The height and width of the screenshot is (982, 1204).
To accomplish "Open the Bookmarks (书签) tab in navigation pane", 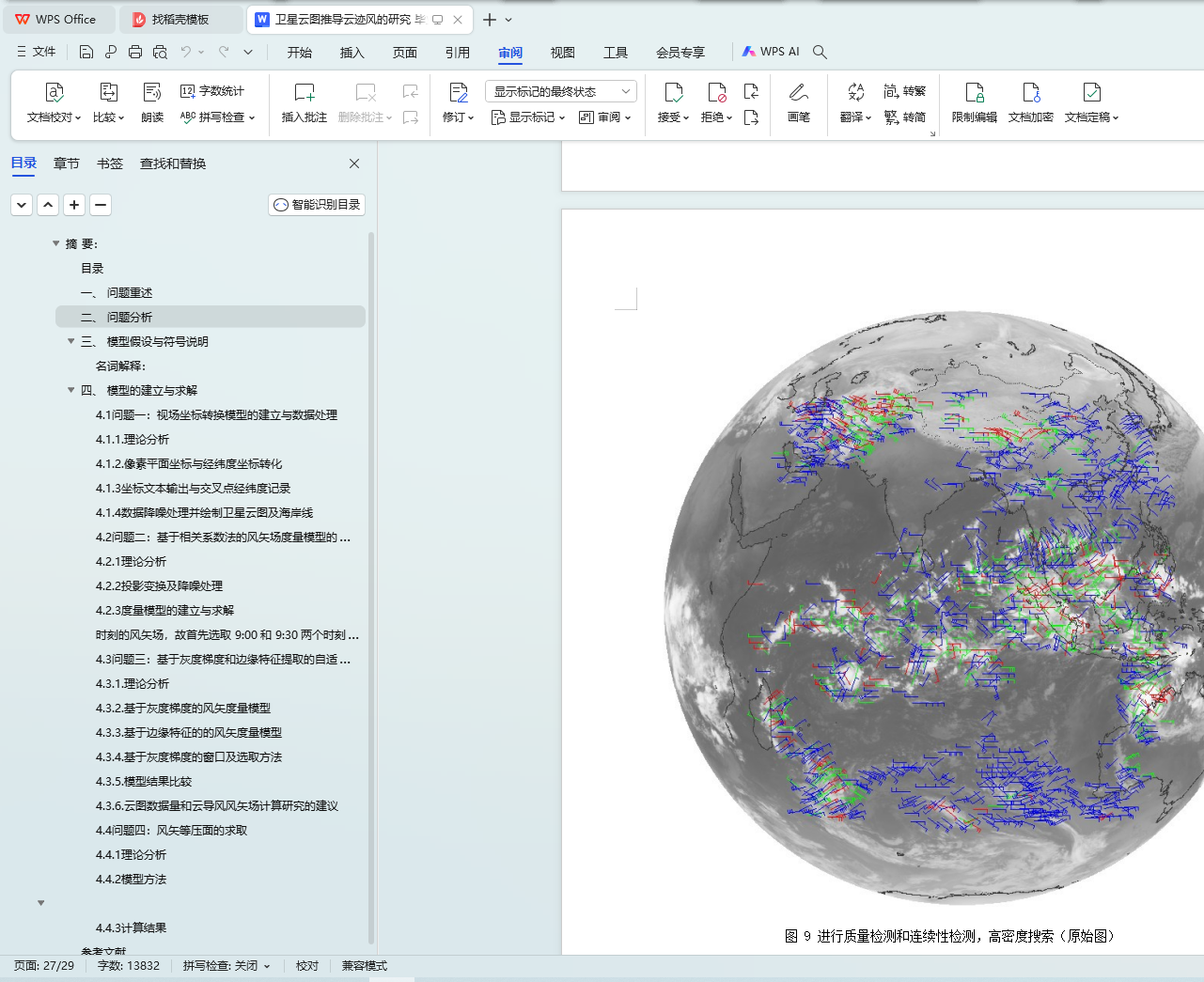I will (x=110, y=164).
